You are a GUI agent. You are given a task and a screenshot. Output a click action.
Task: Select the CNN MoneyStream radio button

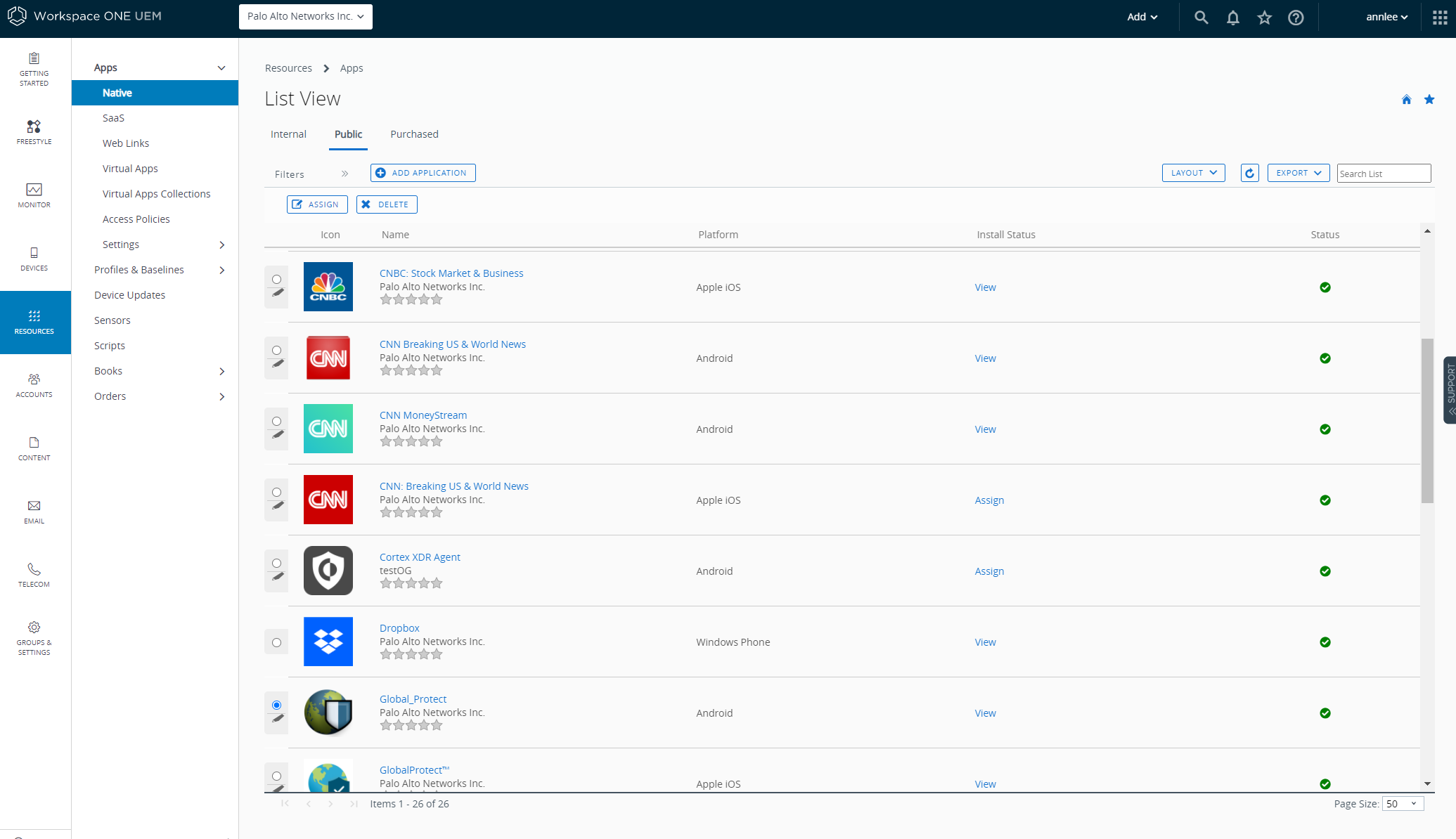tap(276, 422)
